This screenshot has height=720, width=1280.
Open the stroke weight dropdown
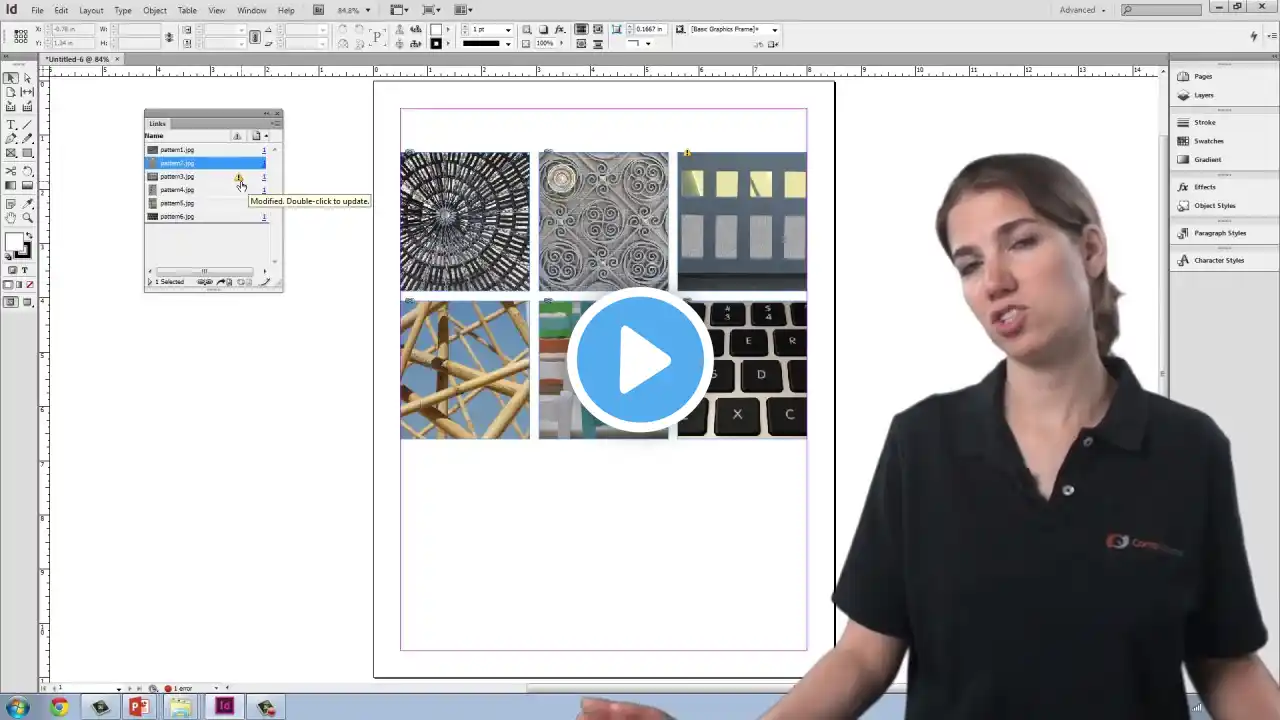[508, 30]
